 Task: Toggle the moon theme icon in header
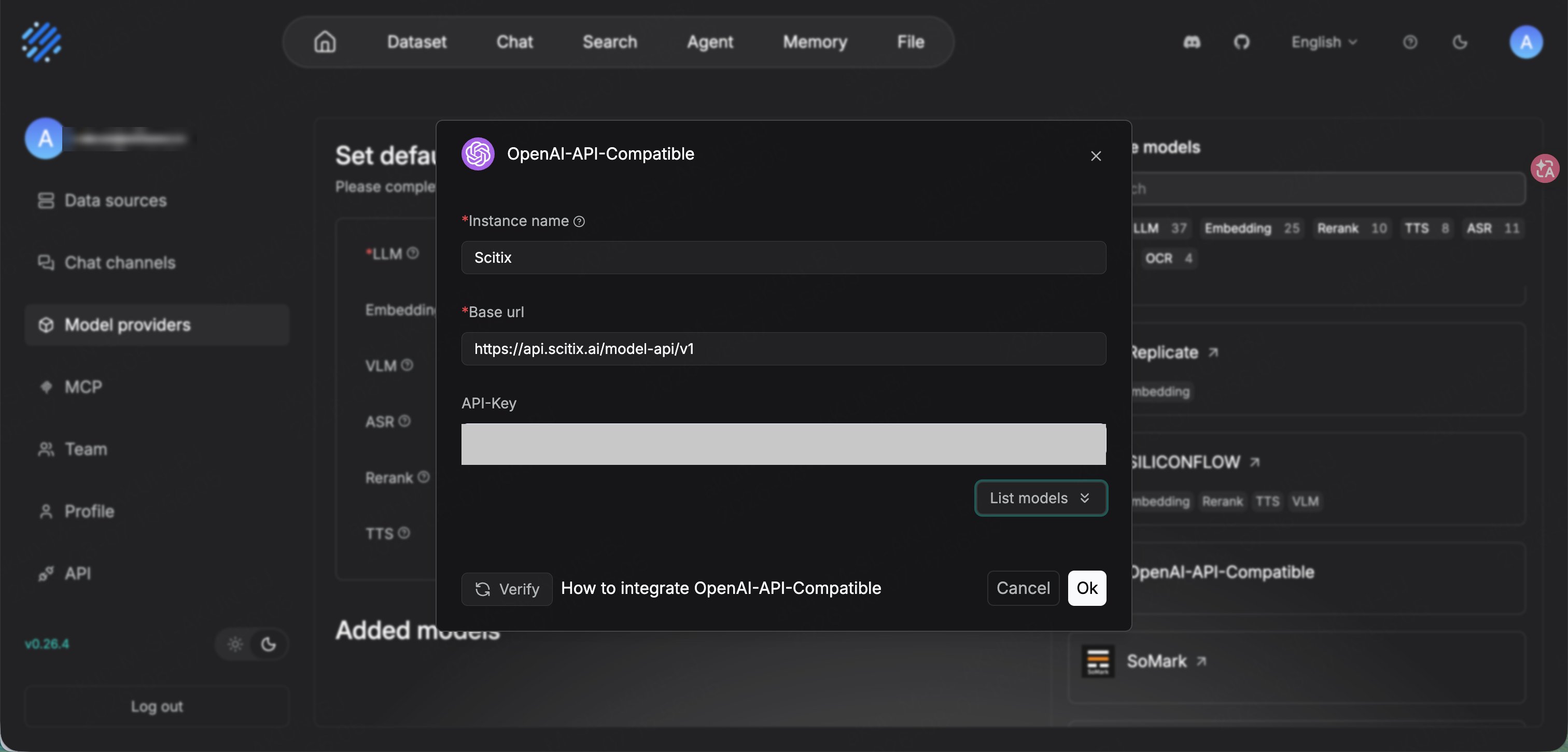coord(1460,42)
